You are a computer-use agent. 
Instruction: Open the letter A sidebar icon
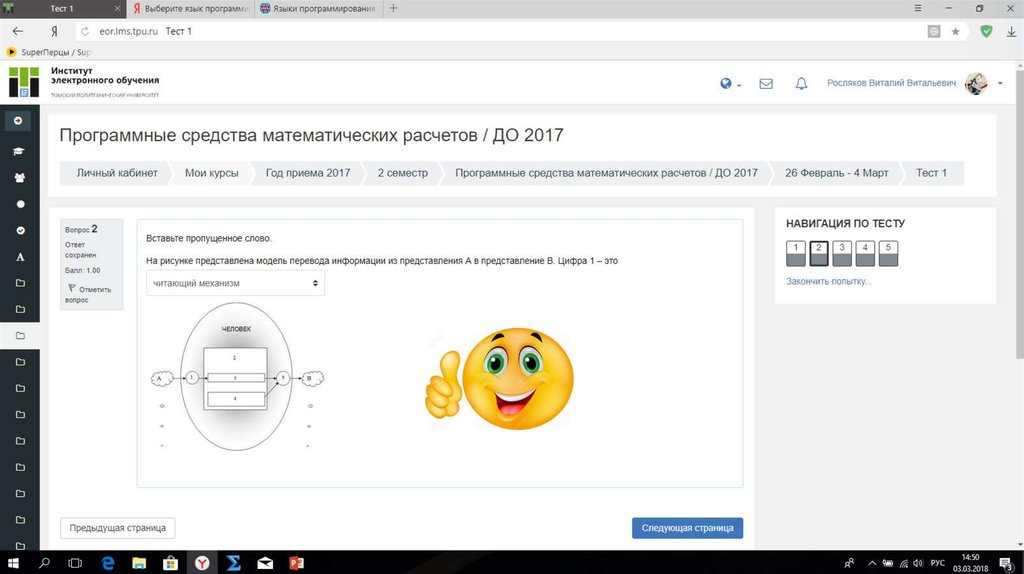20,257
